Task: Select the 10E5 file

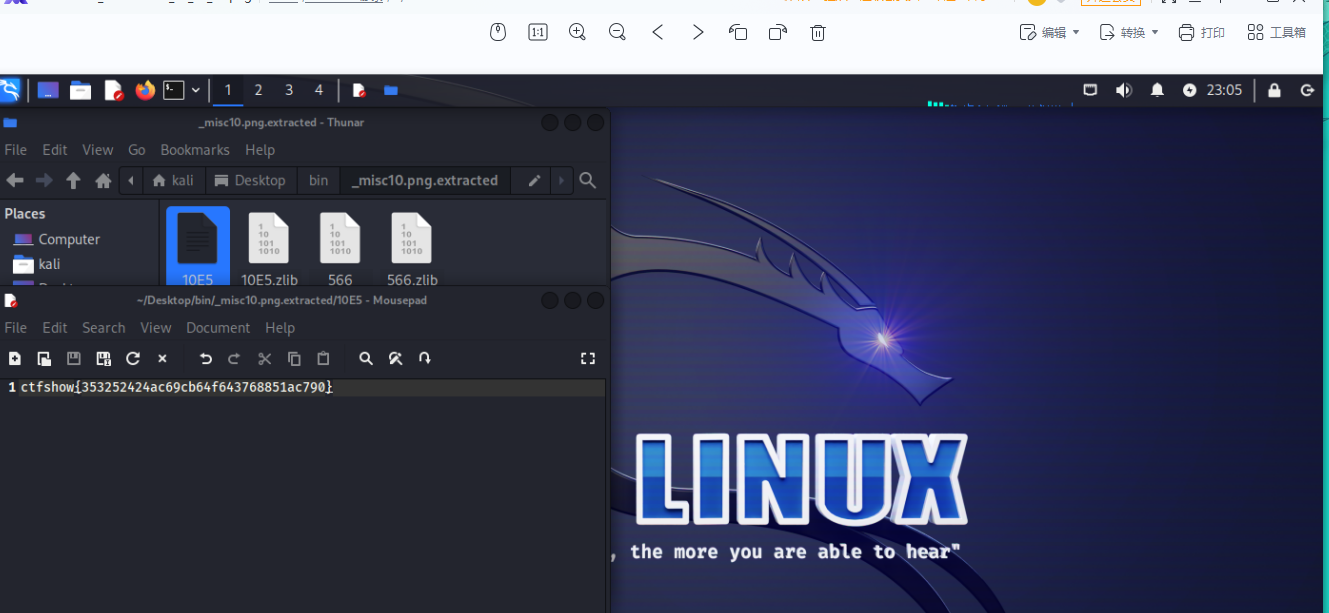Action: [x=198, y=248]
